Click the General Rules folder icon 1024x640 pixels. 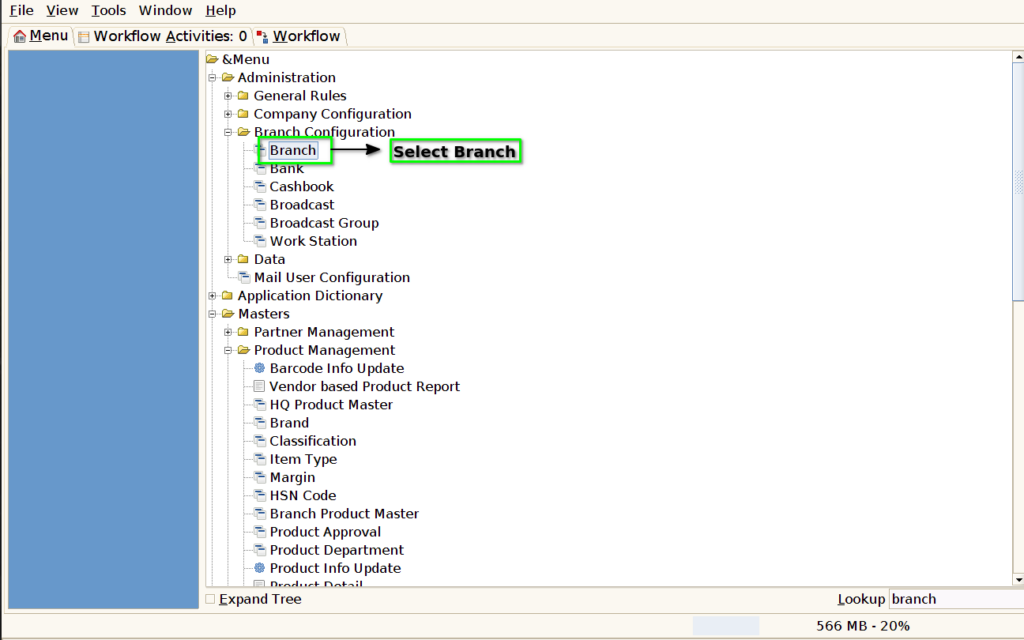[x=243, y=95]
